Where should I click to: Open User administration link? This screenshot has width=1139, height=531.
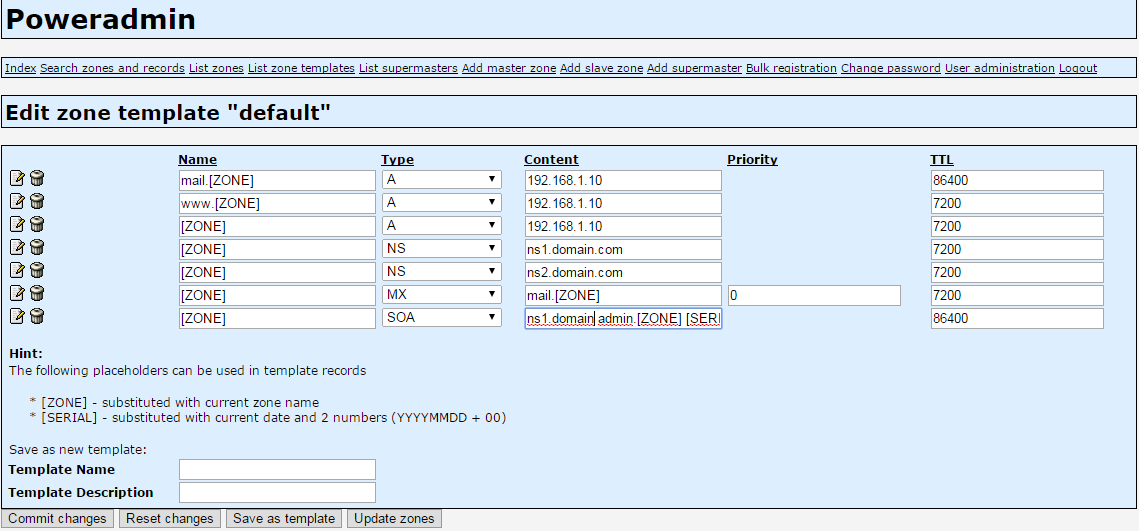coord(1000,68)
